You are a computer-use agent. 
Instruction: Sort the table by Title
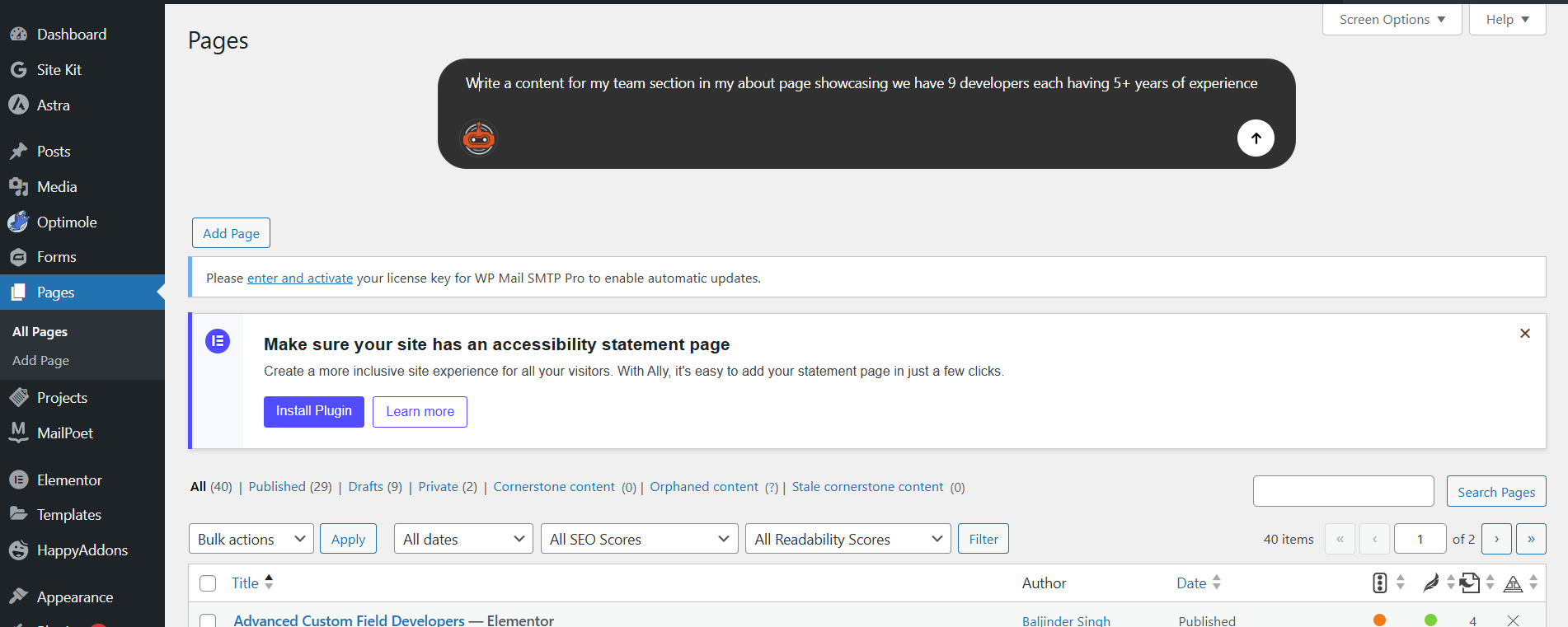[251, 583]
